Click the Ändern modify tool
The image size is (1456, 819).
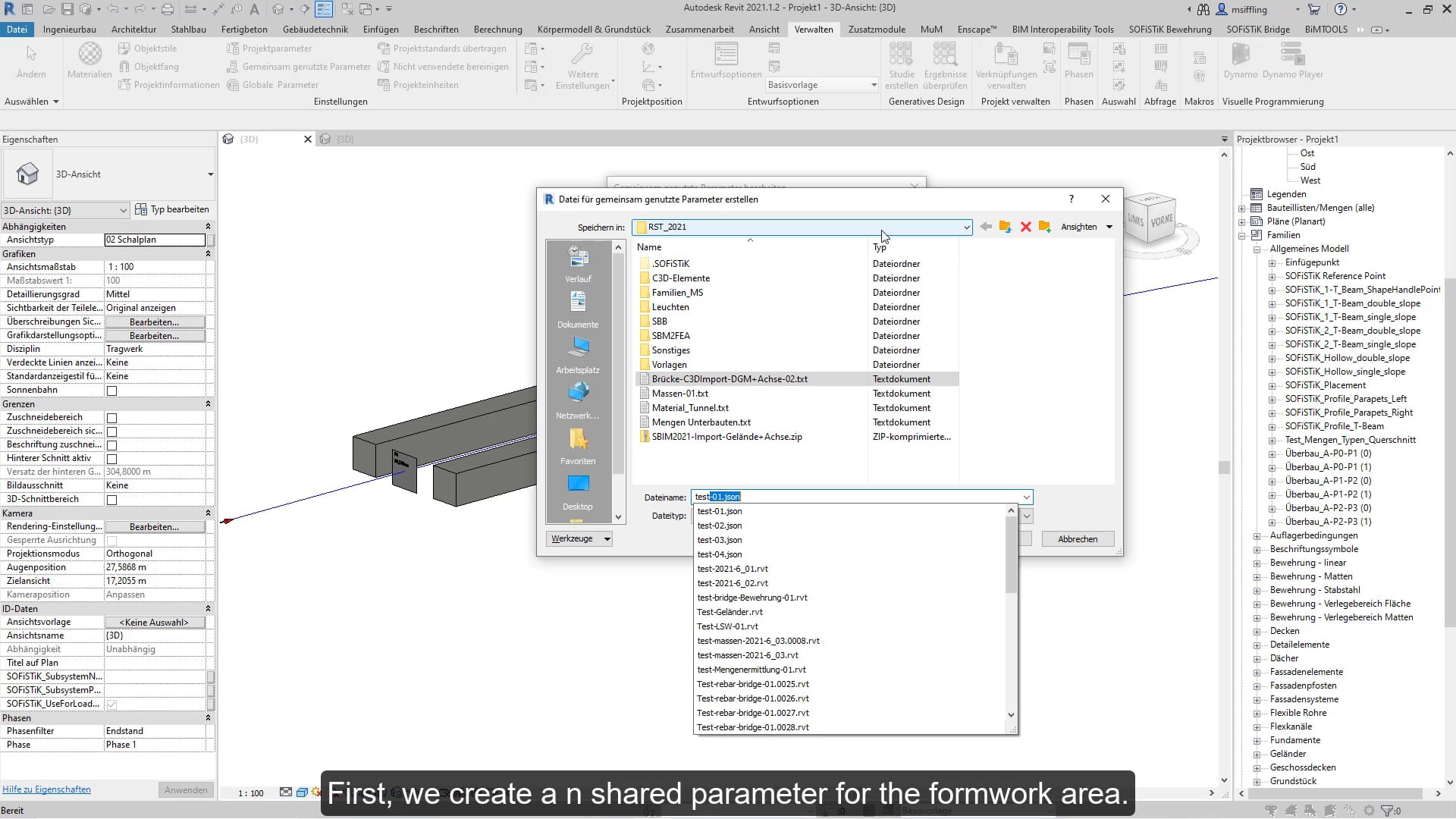coord(31,61)
